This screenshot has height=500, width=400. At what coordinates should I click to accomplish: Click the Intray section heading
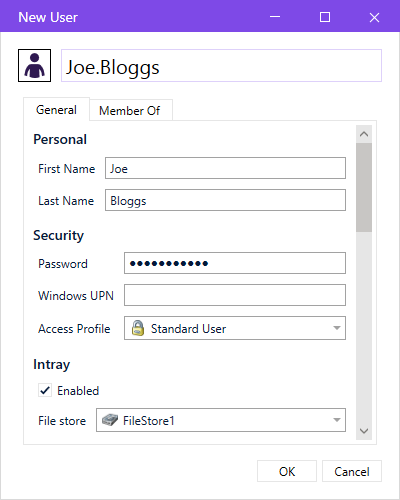(52, 365)
